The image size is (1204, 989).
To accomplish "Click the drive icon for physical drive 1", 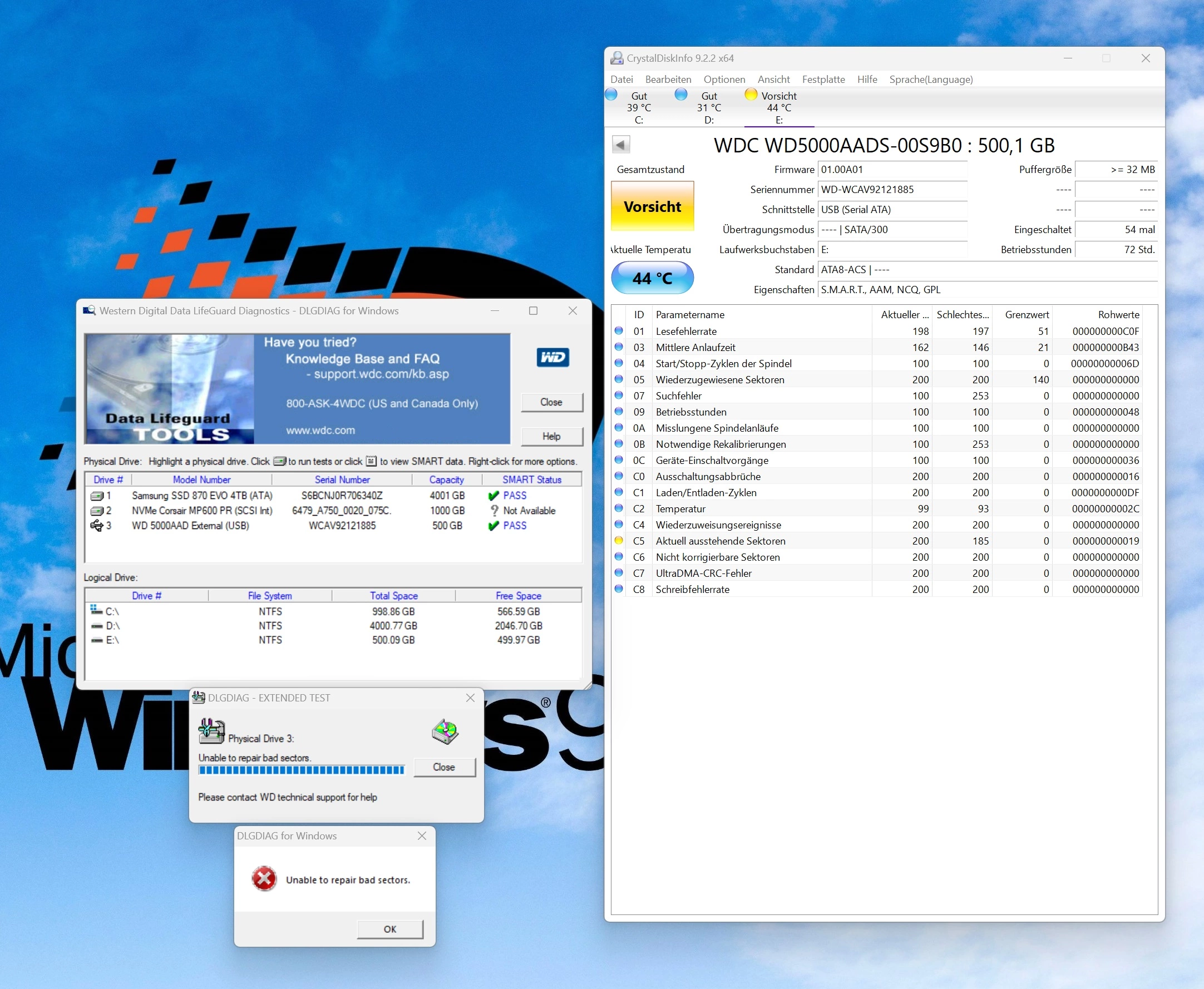I will click(97, 496).
